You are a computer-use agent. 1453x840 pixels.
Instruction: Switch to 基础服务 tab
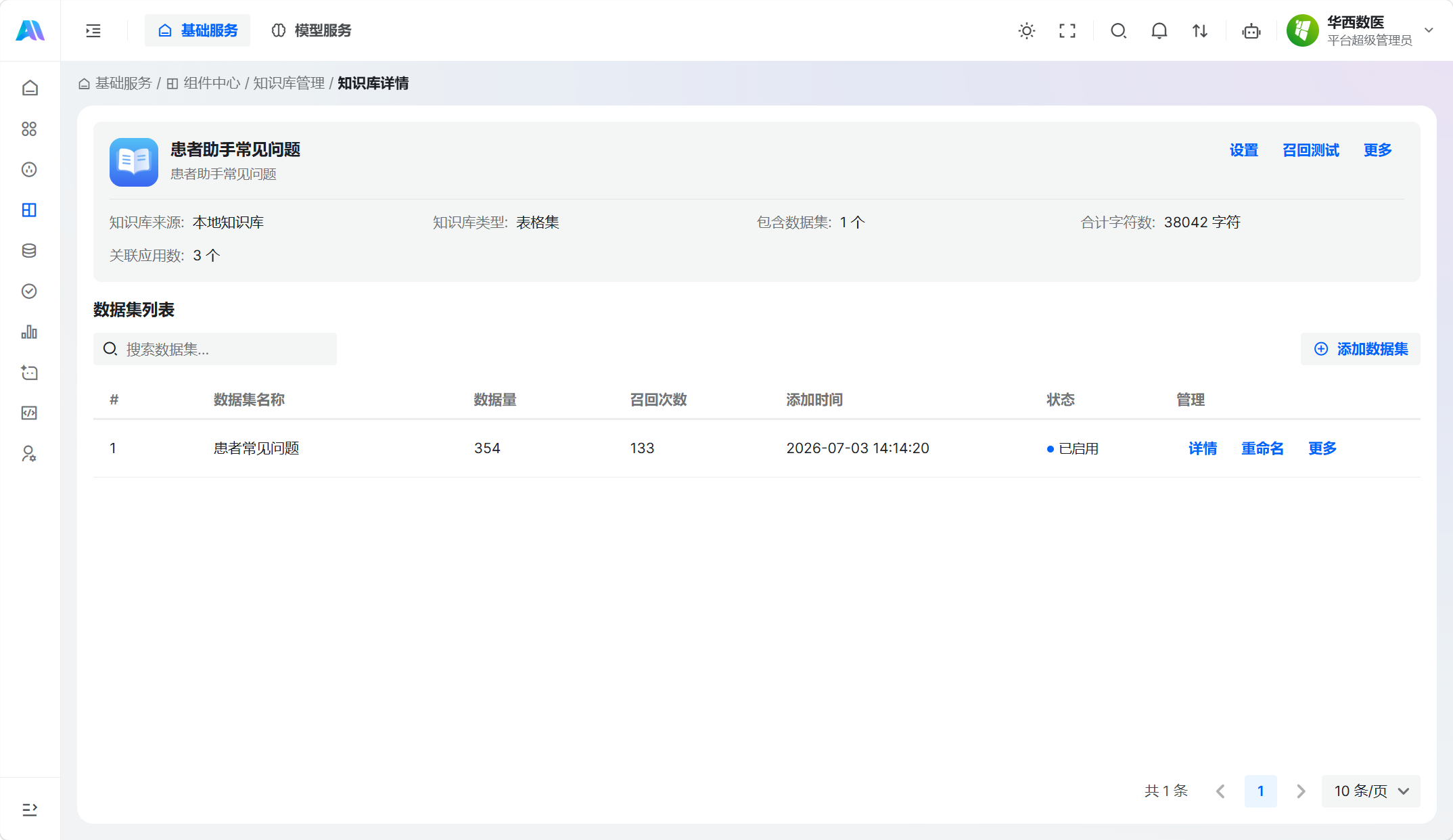pos(198,30)
